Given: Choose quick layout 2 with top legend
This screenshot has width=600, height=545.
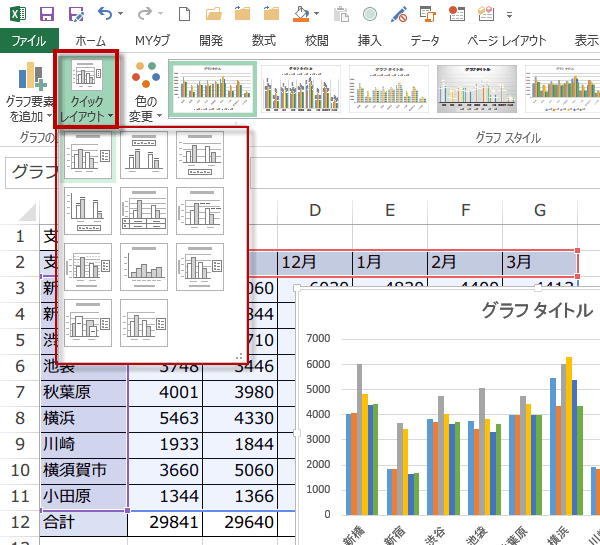Looking at the screenshot, I should point(144,155).
